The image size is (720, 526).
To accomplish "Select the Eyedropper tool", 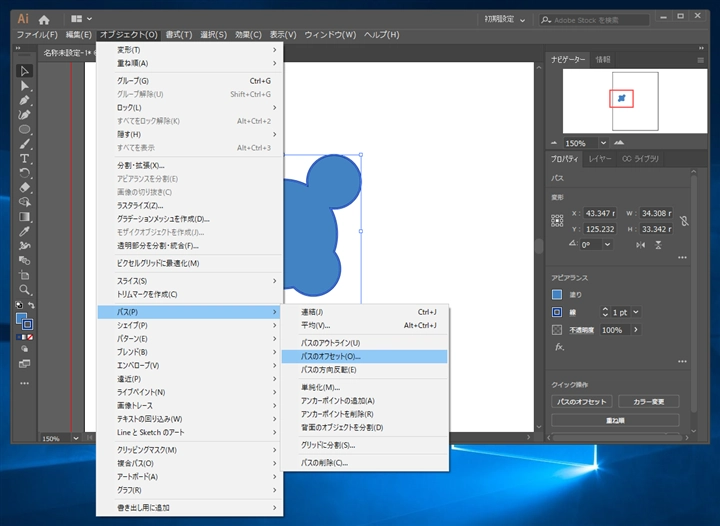I will 24,231.
